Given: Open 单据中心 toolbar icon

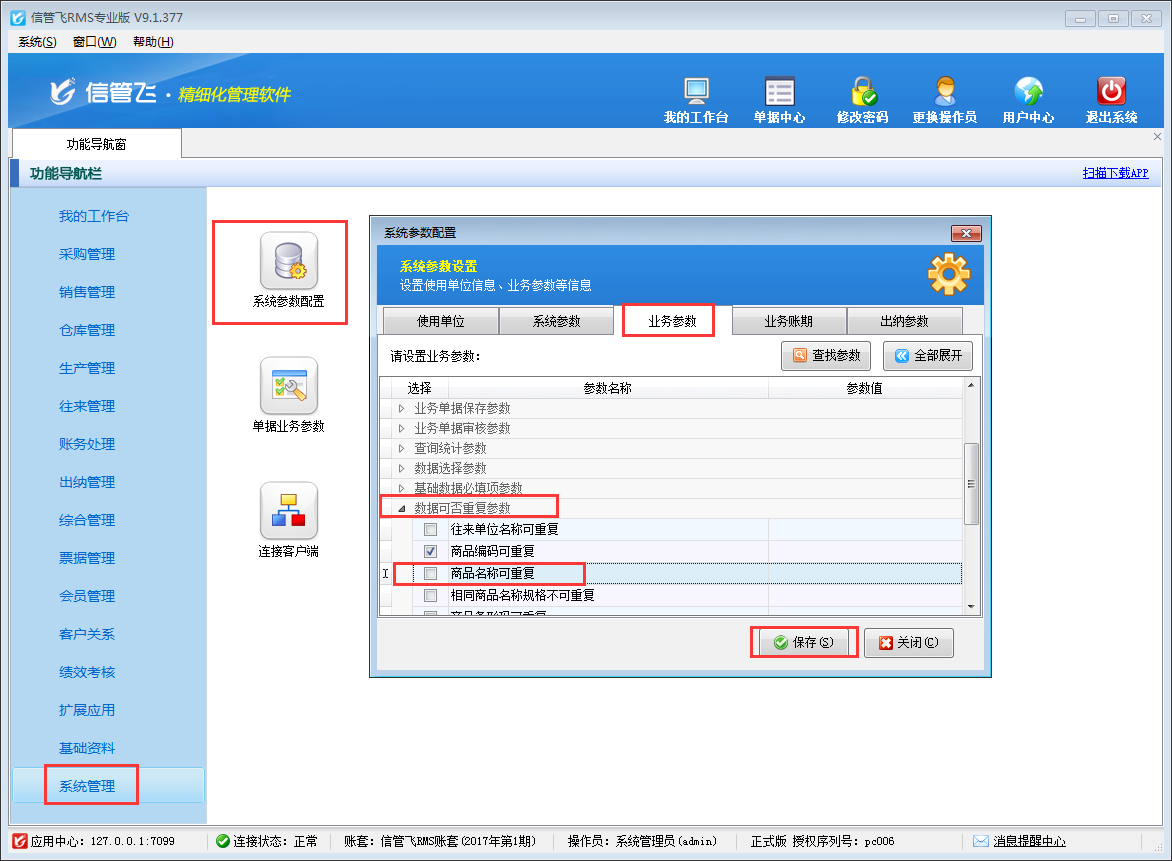Looking at the screenshot, I should (x=779, y=93).
